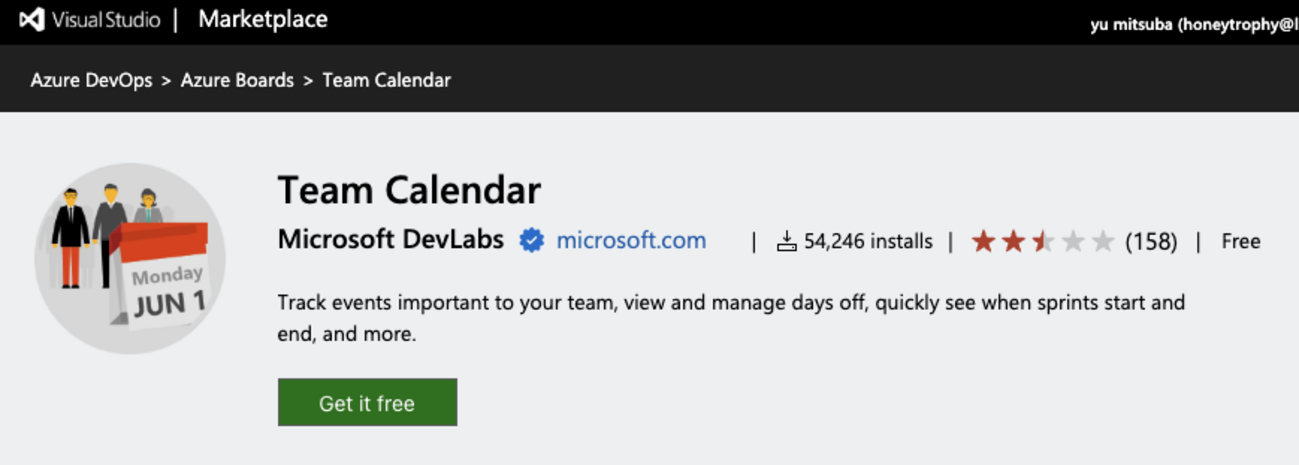Image resolution: width=1299 pixels, height=465 pixels.
Task: Click the half-filled third rating star
Action: pyautogui.click(x=1043, y=241)
